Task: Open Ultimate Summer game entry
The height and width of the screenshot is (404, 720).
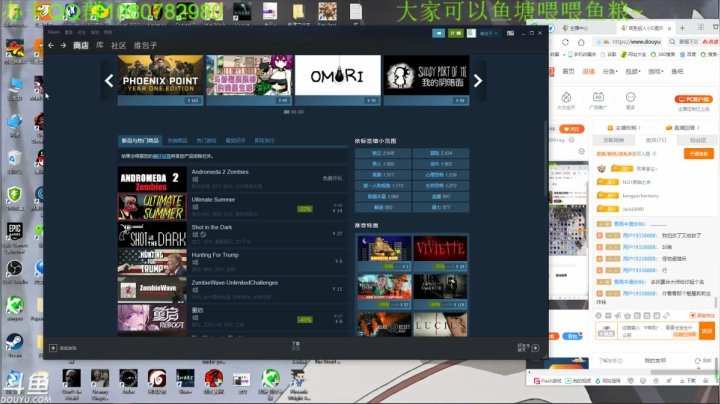Action: click(x=232, y=207)
